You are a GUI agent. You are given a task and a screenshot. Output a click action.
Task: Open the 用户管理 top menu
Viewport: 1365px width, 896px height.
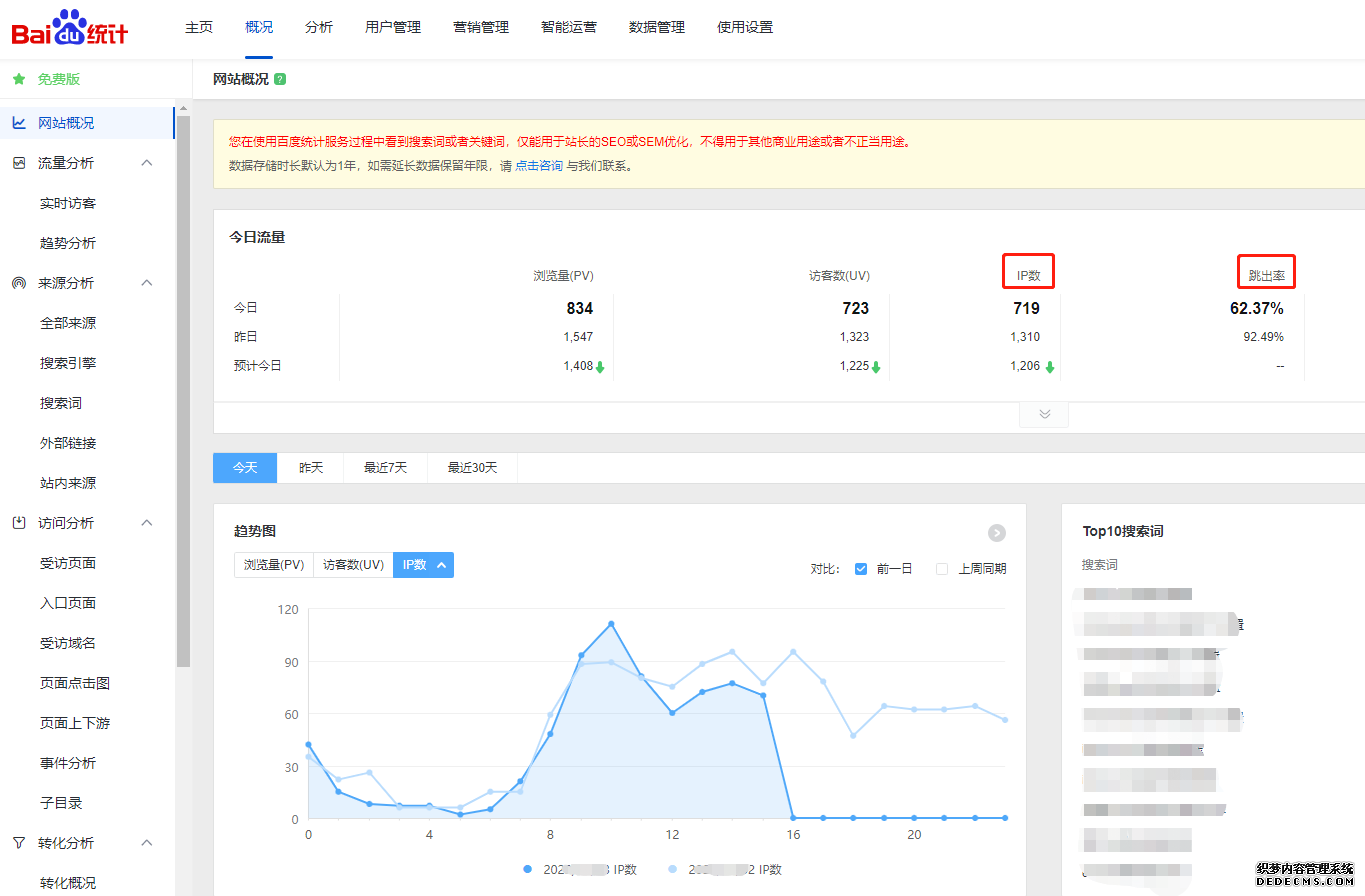393,27
